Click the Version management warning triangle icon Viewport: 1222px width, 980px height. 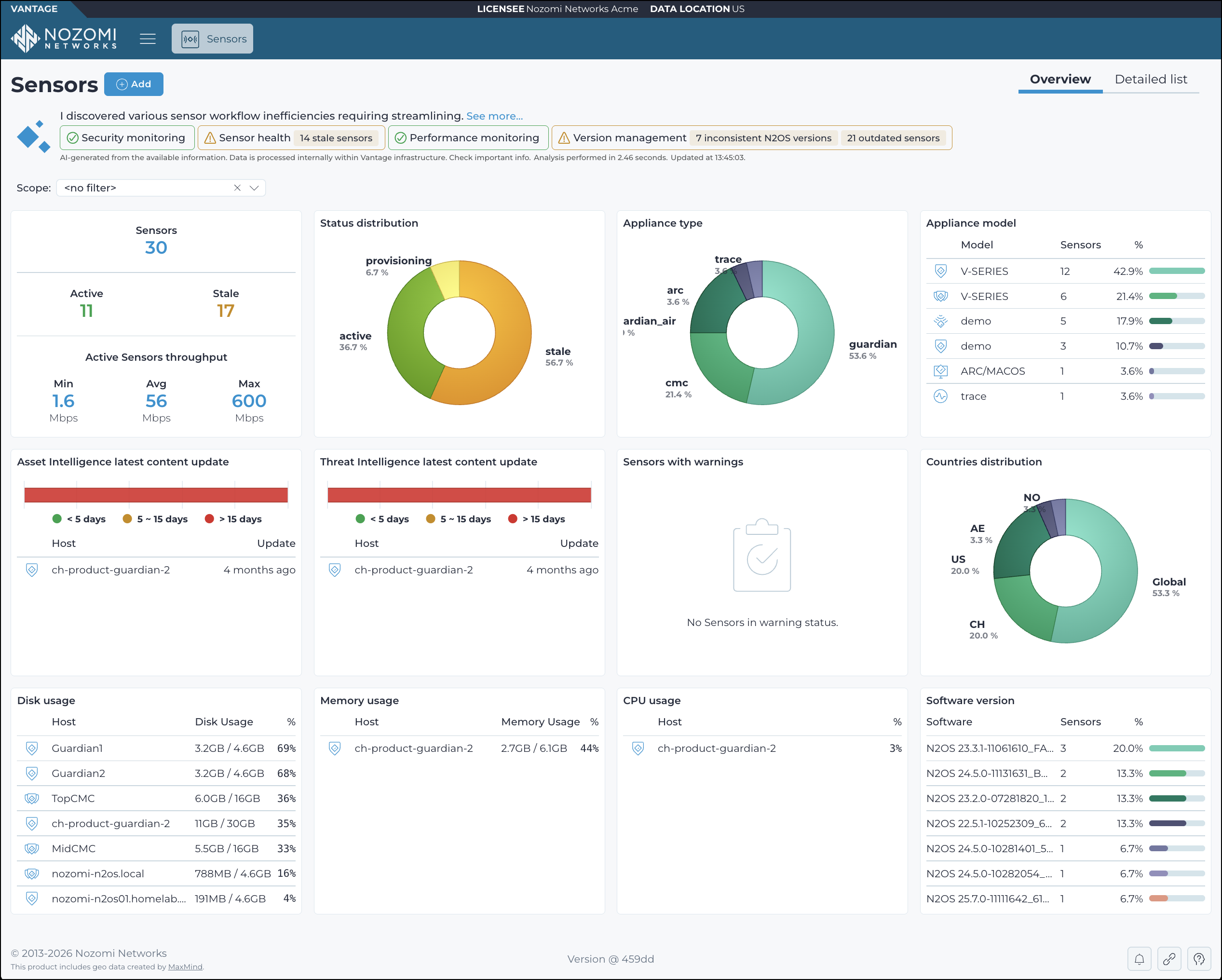coord(564,138)
